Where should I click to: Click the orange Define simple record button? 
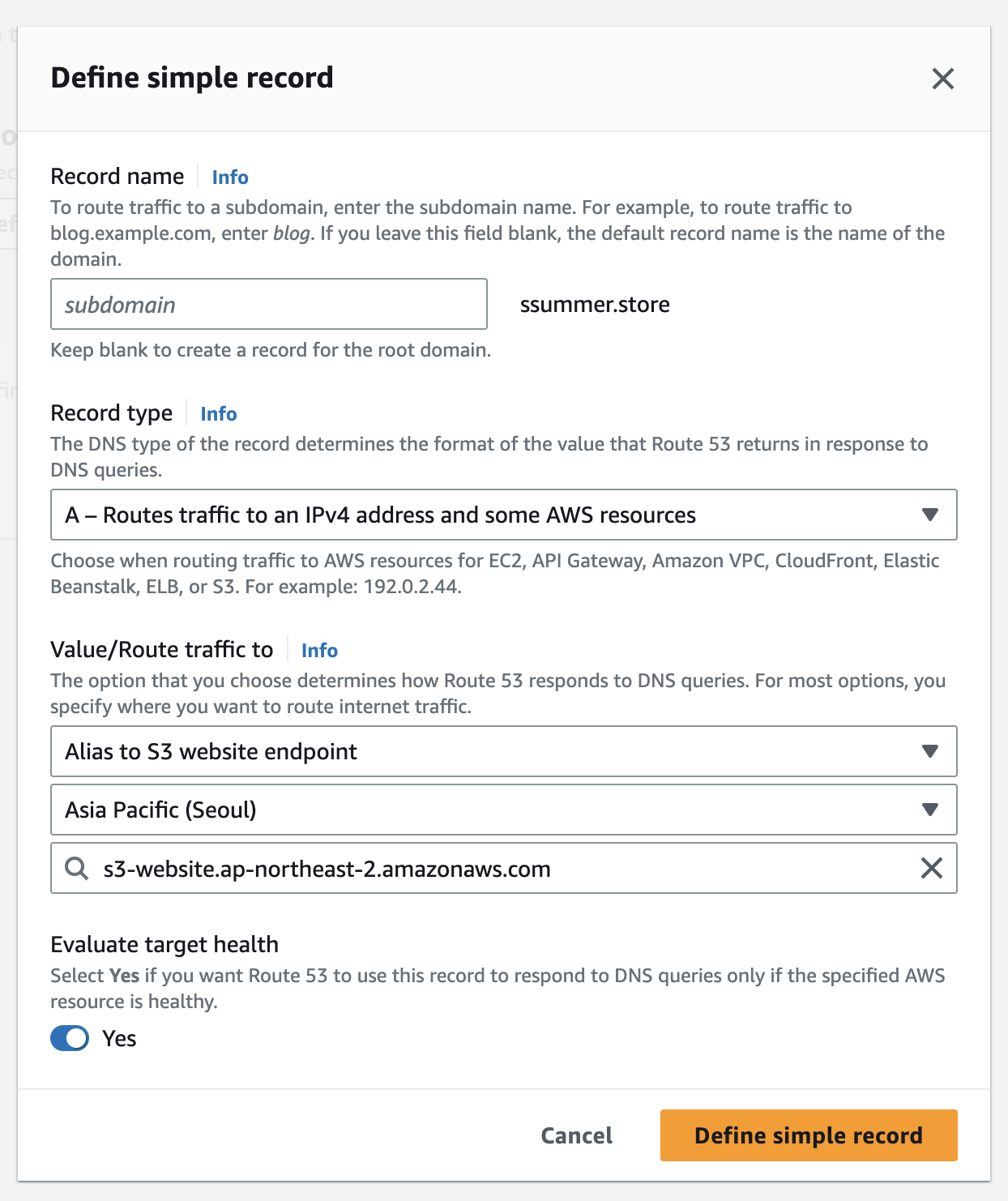(x=808, y=1135)
